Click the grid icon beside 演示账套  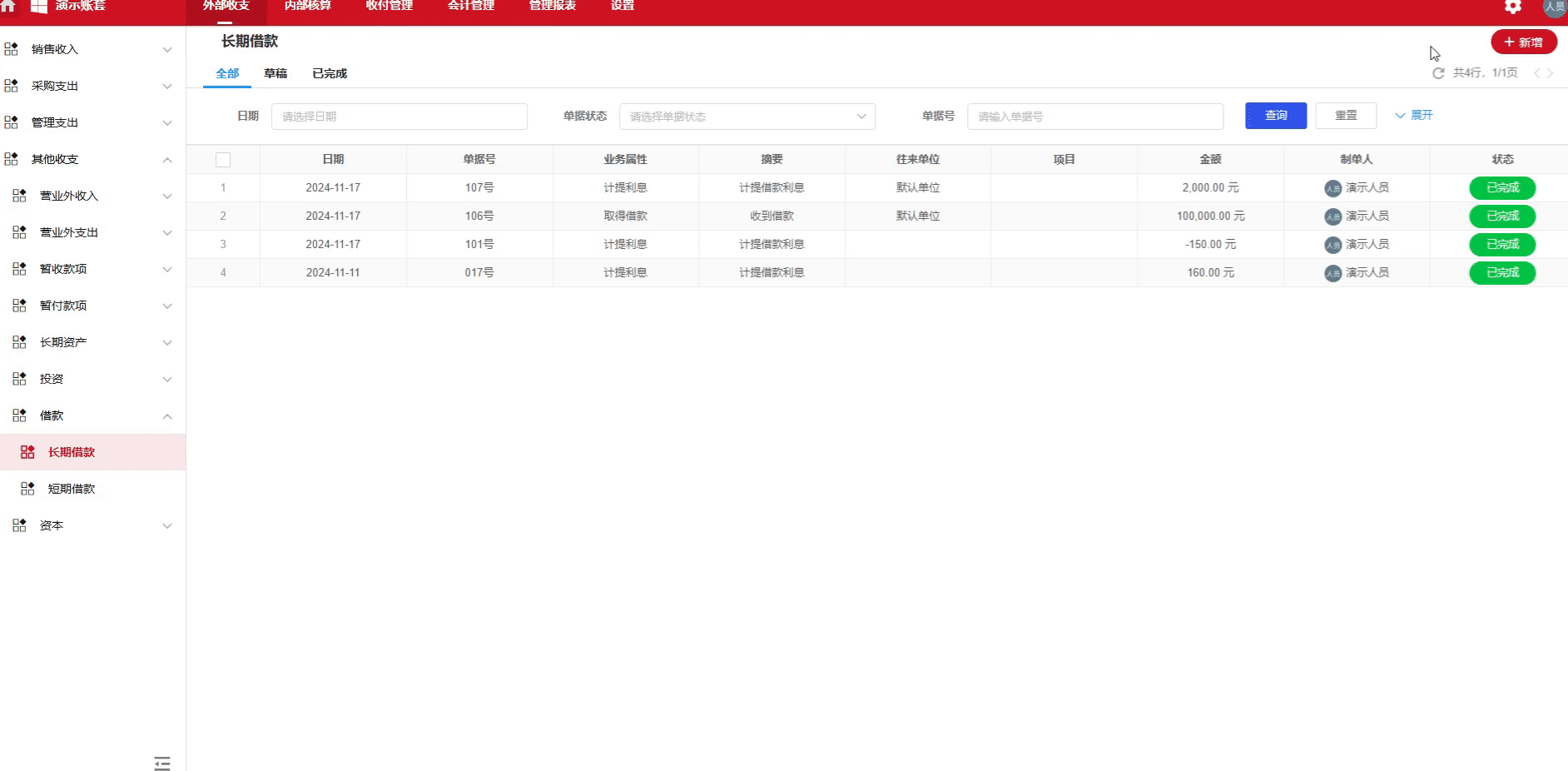tap(37, 7)
